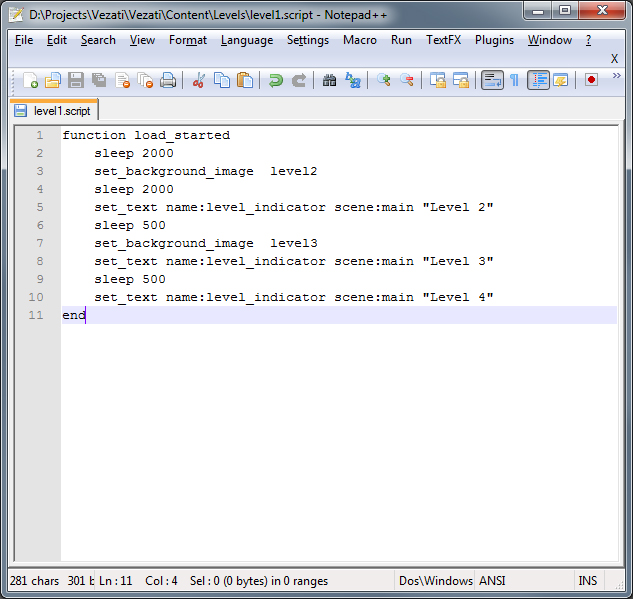Close all documents toolbar icon
633x599 pixels.
(x=145, y=80)
